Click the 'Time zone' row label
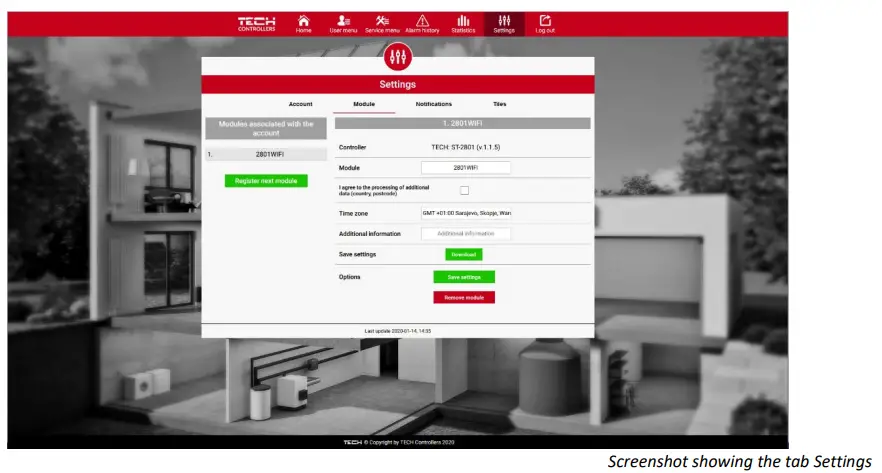 click(x=353, y=214)
